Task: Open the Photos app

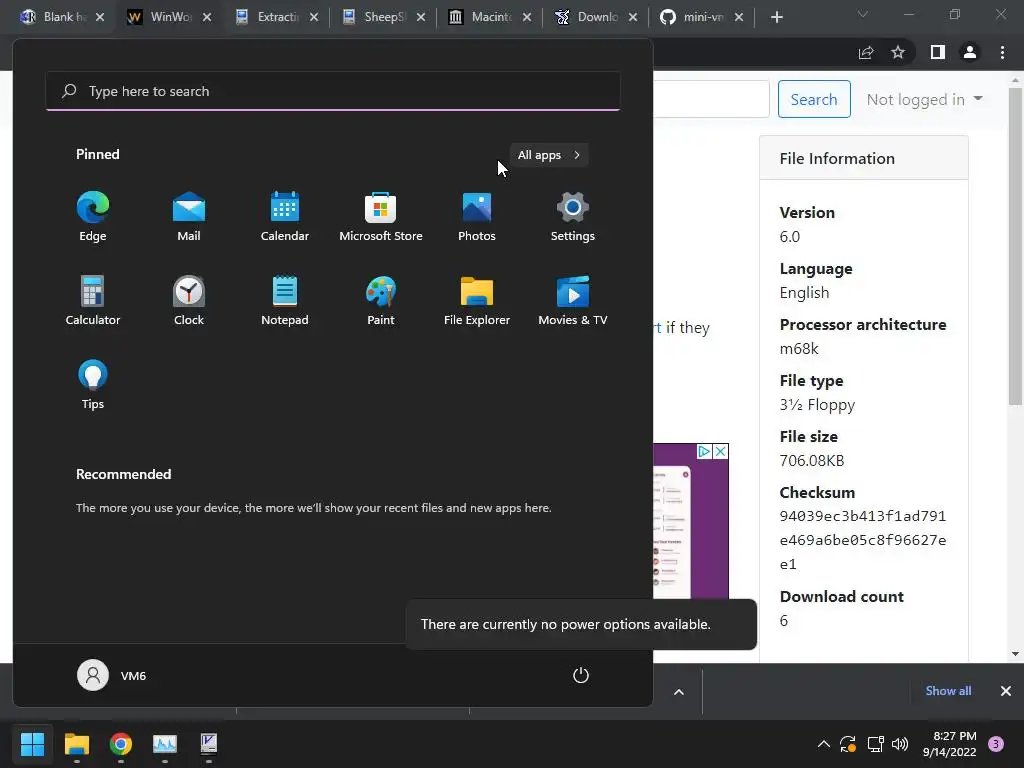Action: [x=477, y=217]
